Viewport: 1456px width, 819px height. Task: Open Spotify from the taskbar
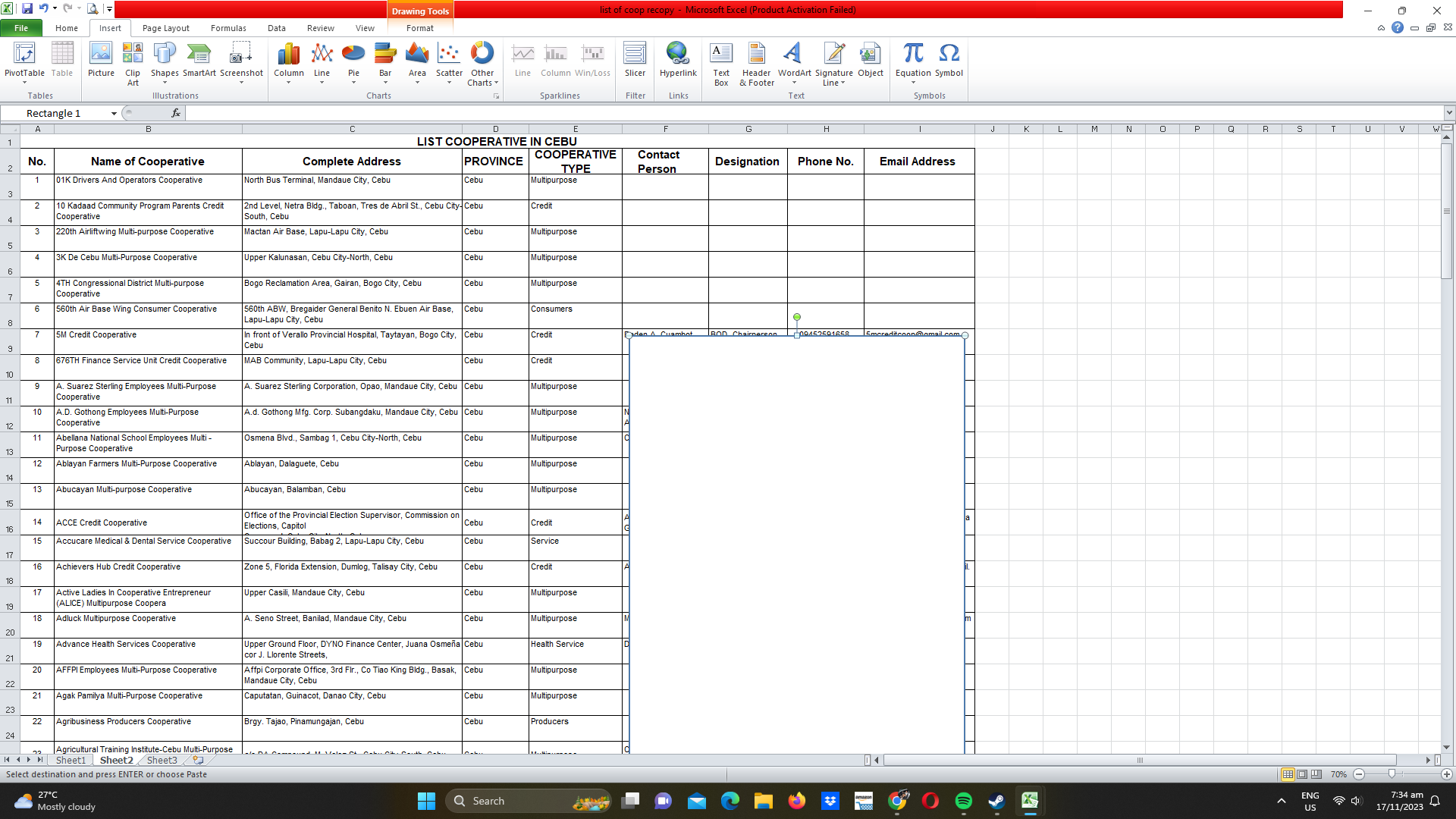(x=964, y=801)
